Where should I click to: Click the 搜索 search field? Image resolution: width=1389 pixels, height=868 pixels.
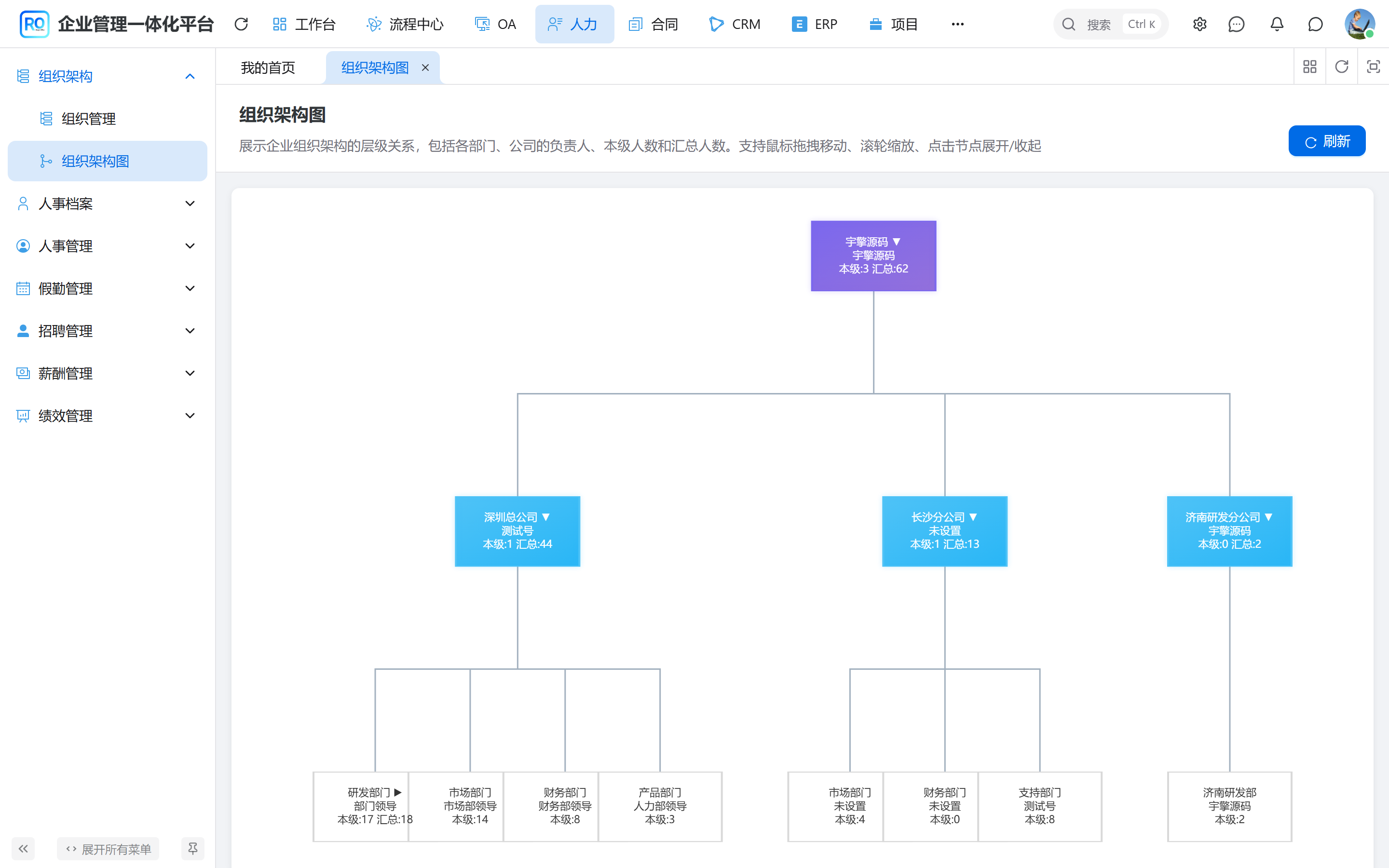[x=1110, y=24]
